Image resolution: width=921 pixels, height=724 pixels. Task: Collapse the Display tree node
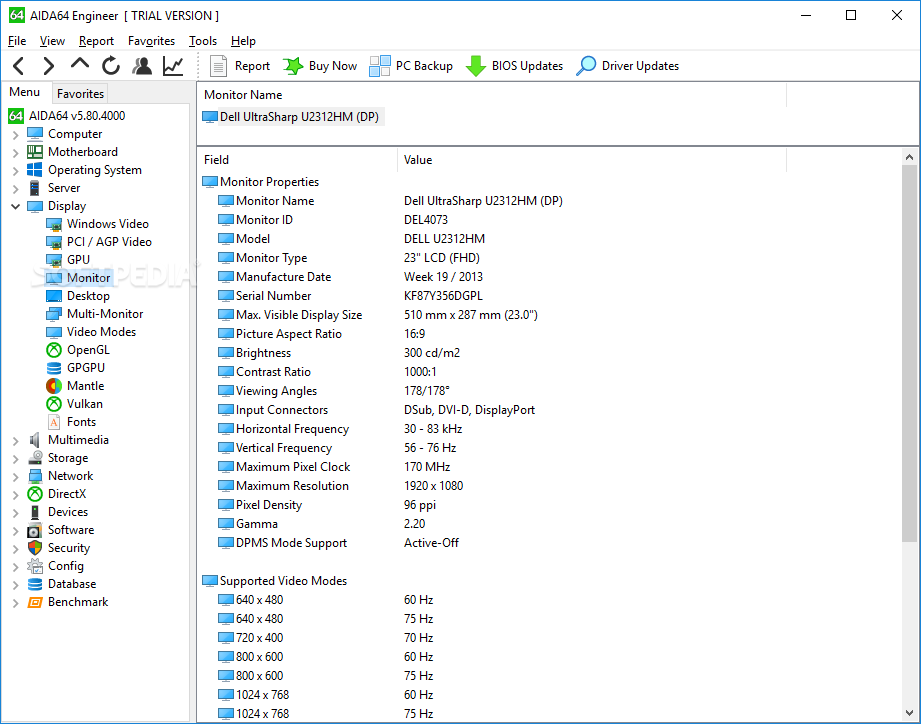pos(16,206)
